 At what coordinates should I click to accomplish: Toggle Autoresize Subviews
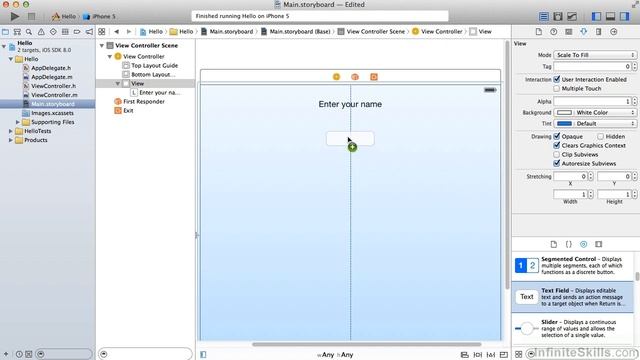[x=557, y=163]
